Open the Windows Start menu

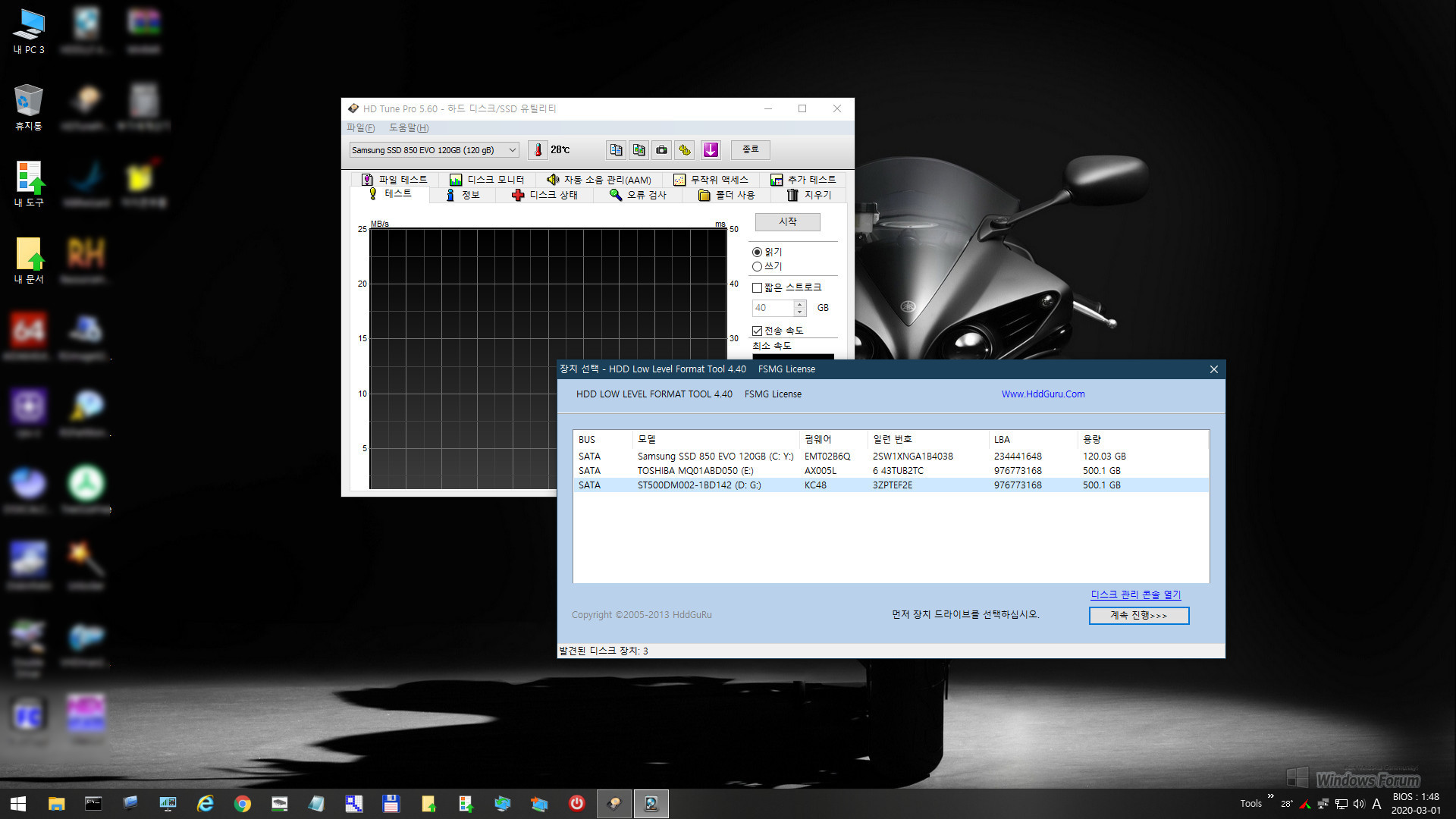18,804
